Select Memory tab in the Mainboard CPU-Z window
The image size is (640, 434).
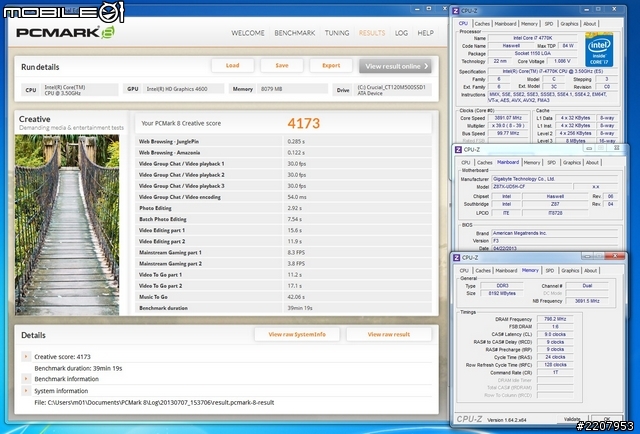532,162
